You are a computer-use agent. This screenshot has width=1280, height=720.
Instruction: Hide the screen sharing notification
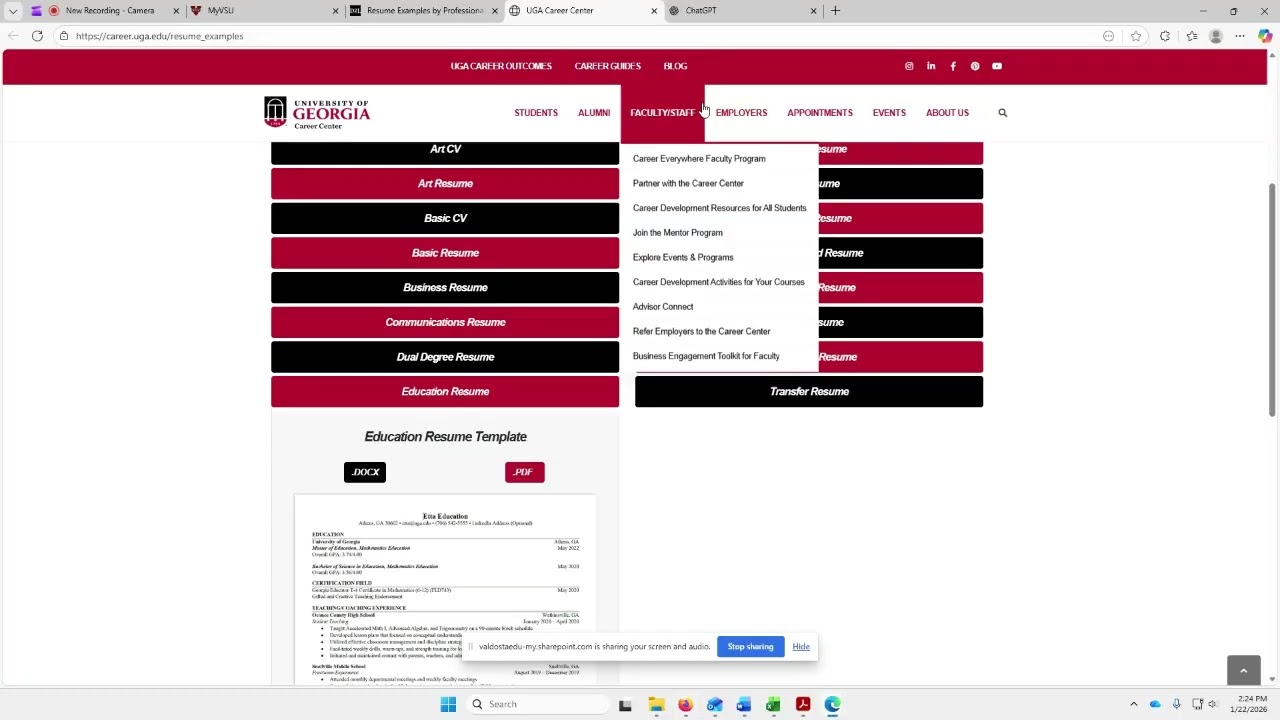pos(801,647)
